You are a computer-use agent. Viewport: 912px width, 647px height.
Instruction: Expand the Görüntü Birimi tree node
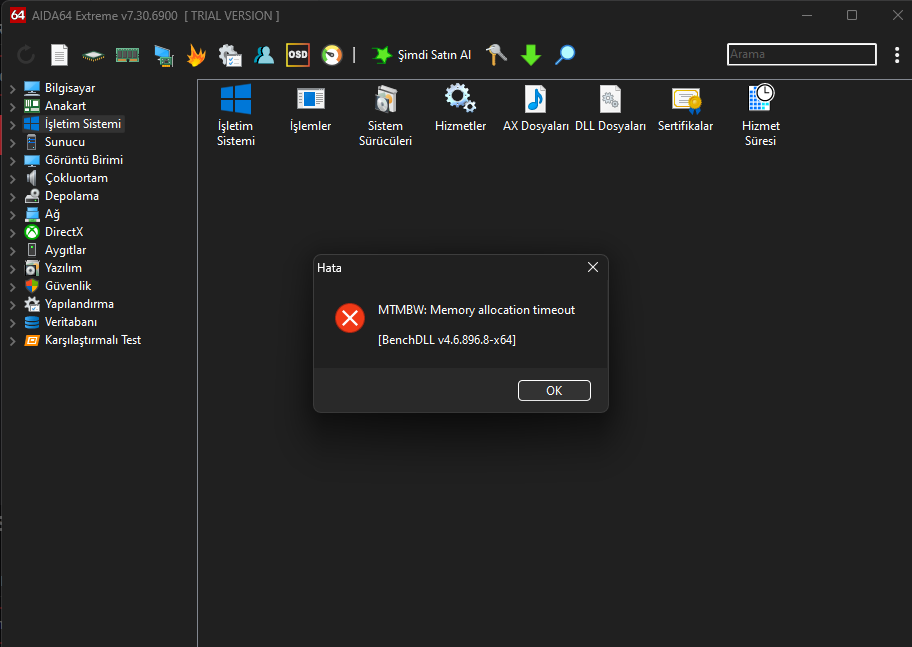point(13,161)
